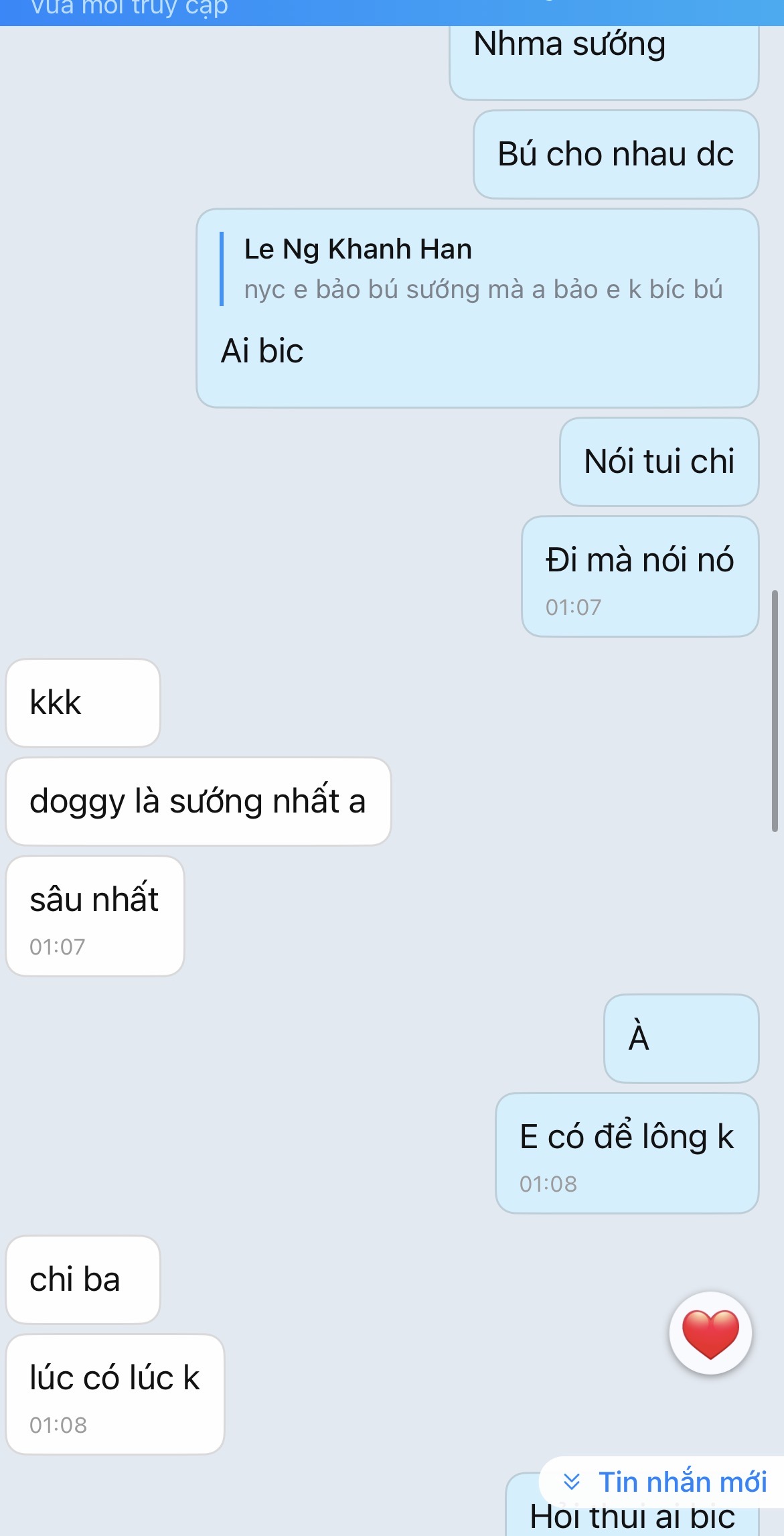Tap the "kkk" message bubble

click(x=83, y=703)
